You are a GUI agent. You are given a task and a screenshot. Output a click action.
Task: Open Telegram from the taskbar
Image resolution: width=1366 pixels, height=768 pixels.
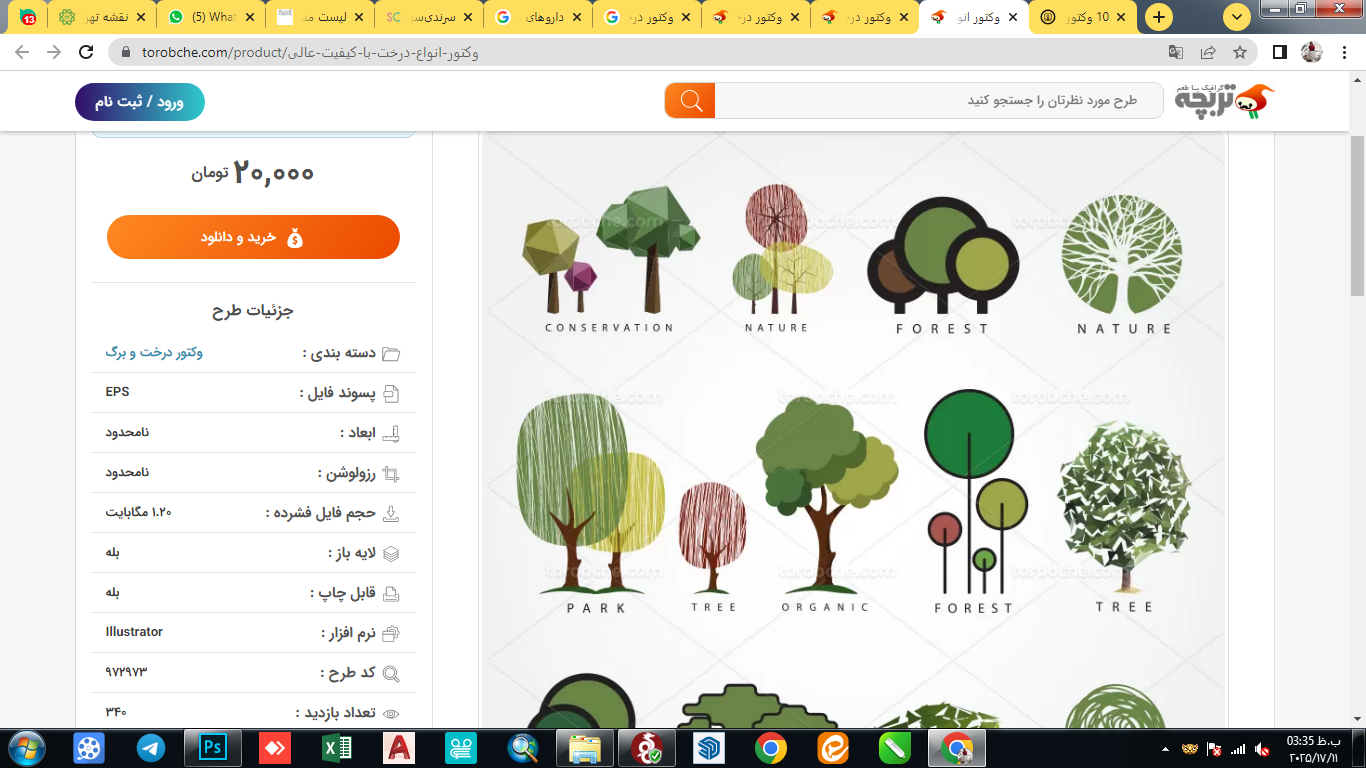(151, 747)
